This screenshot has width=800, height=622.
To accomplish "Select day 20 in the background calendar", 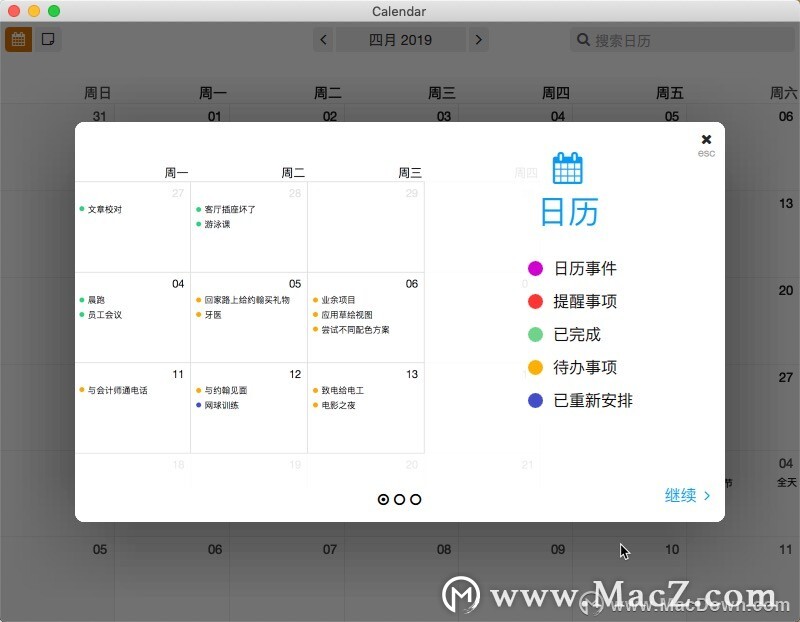I will click(x=786, y=290).
